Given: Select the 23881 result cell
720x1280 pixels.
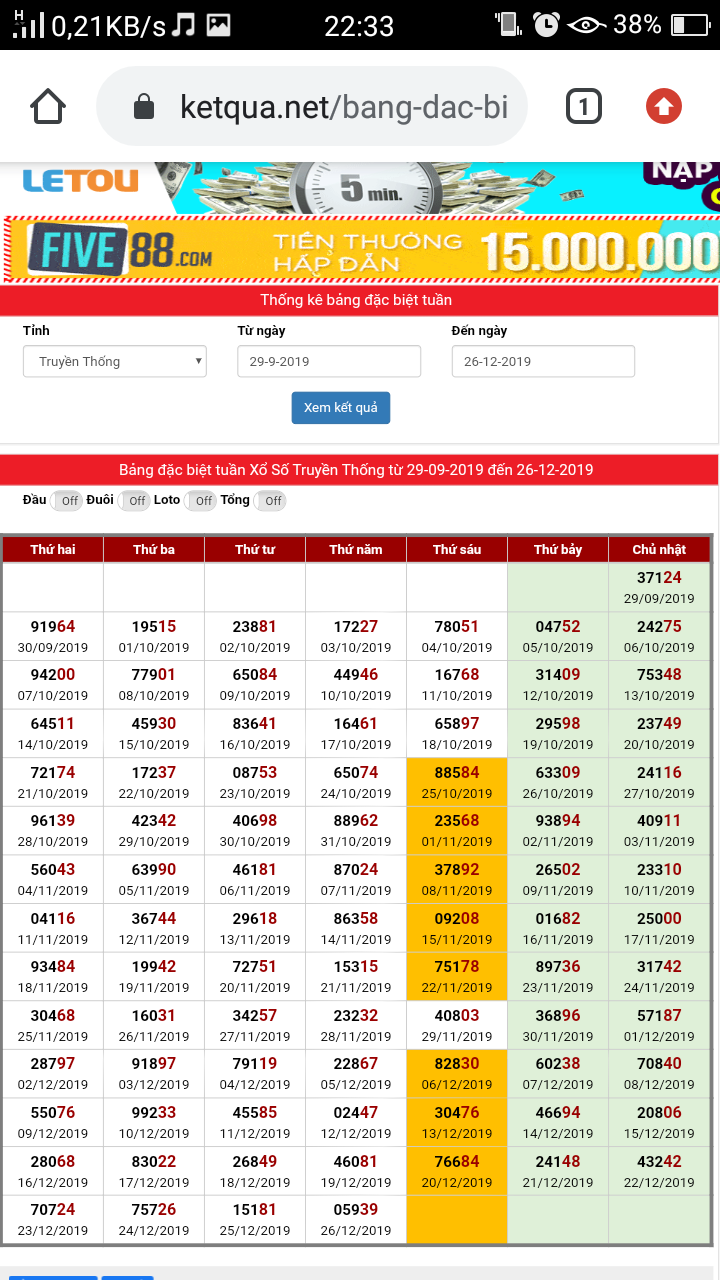Looking at the screenshot, I should (x=255, y=636).
